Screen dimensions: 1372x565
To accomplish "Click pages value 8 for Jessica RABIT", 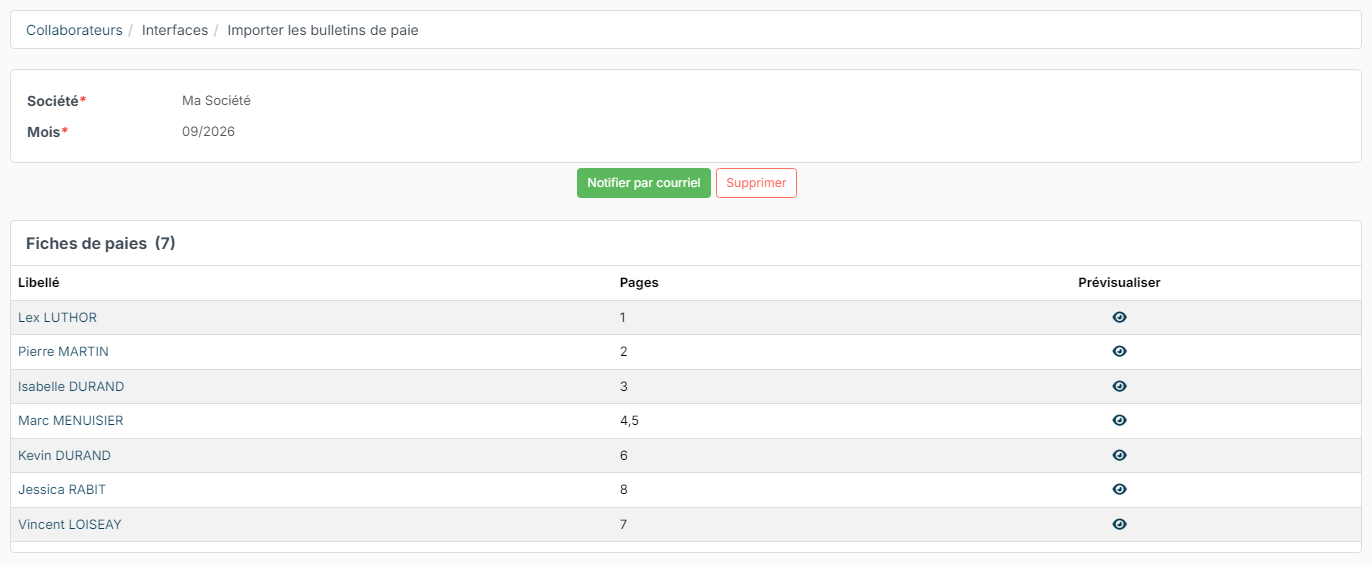I will [x=624, y=490].
